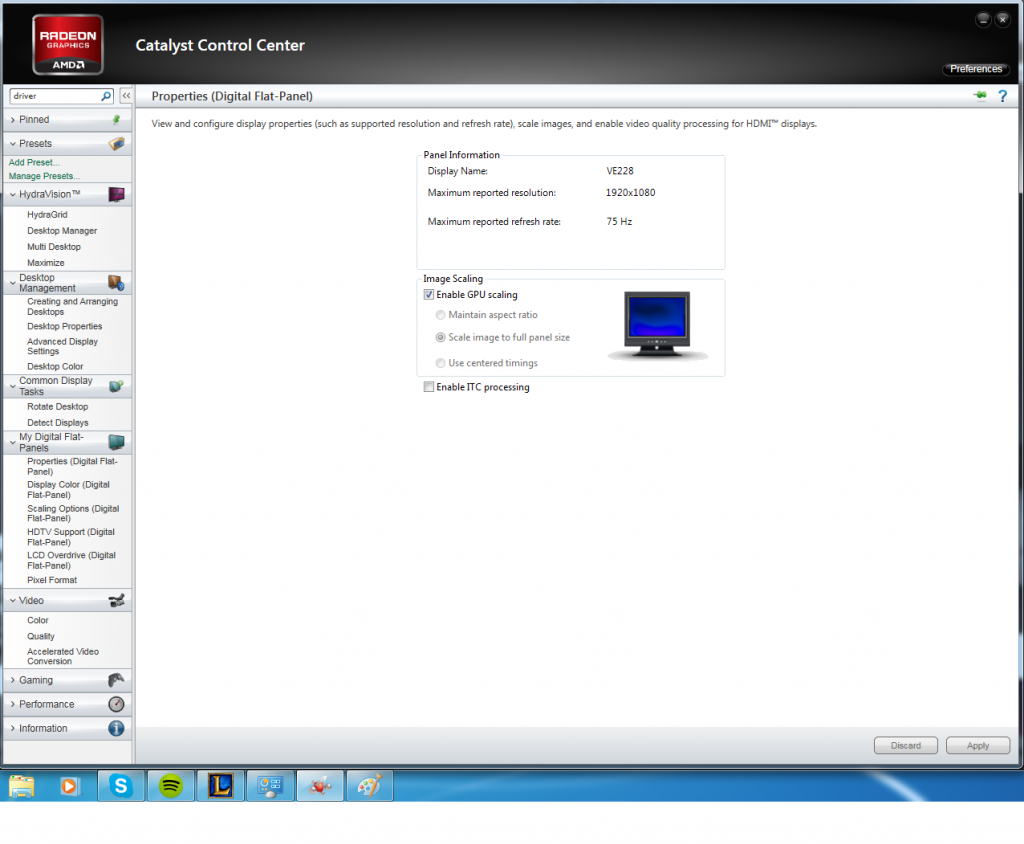This screenshot has height=844, width=1024.
Task: Click the Discard button
Action: (905, 745)
